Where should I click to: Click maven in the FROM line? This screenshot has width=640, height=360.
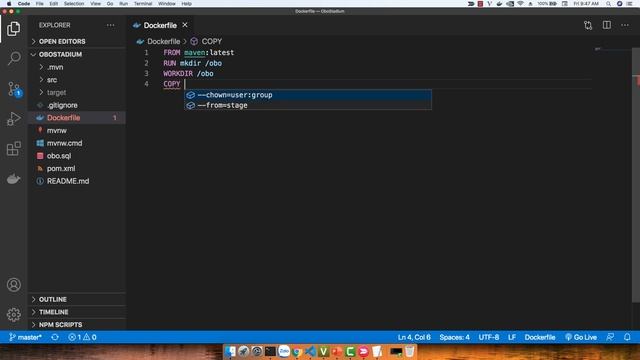coord(194,53)
